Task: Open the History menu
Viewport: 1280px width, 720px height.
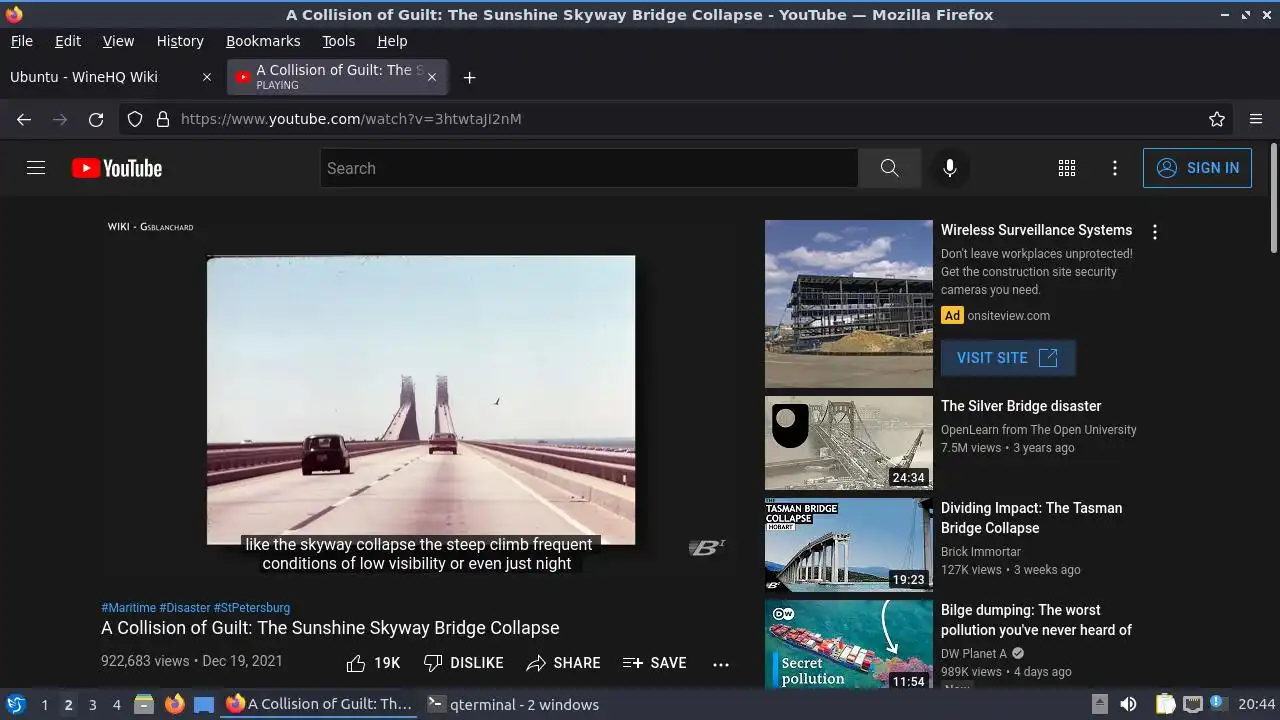Action: tap(180, 41)
